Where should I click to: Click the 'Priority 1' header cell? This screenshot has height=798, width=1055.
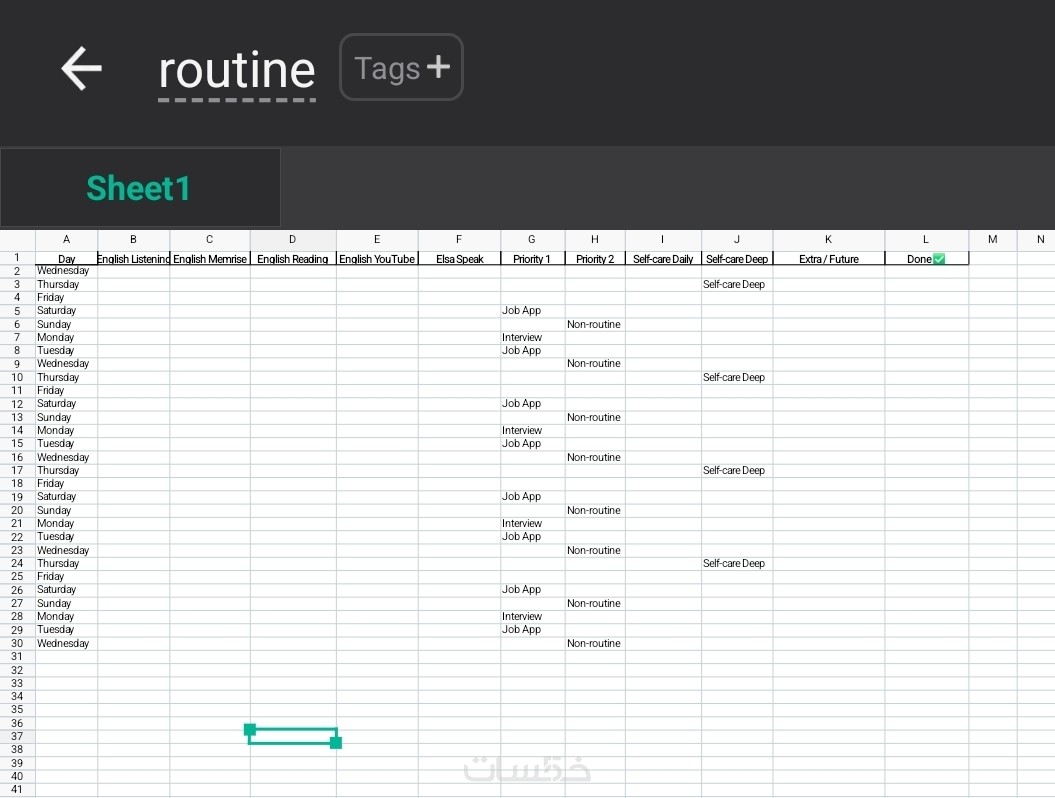click(532, 258)
